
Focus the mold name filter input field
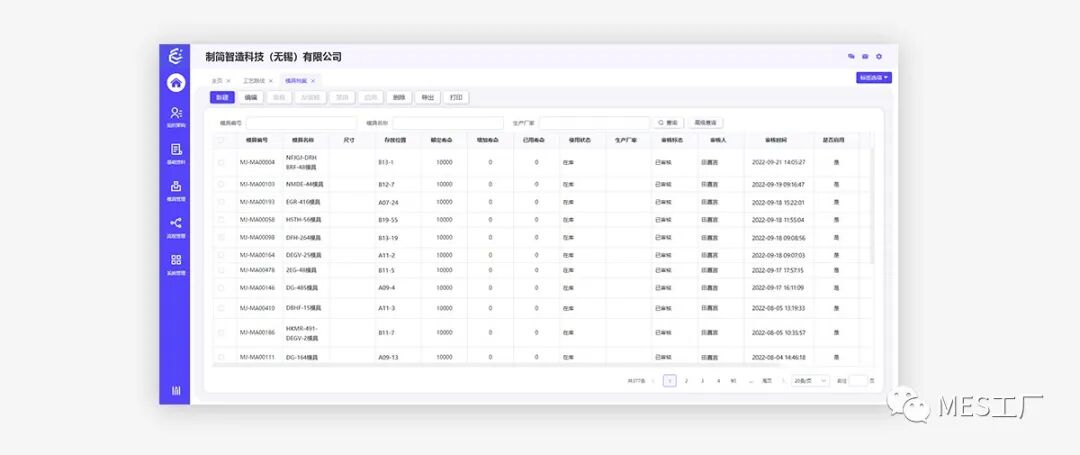tap(448, 123)
